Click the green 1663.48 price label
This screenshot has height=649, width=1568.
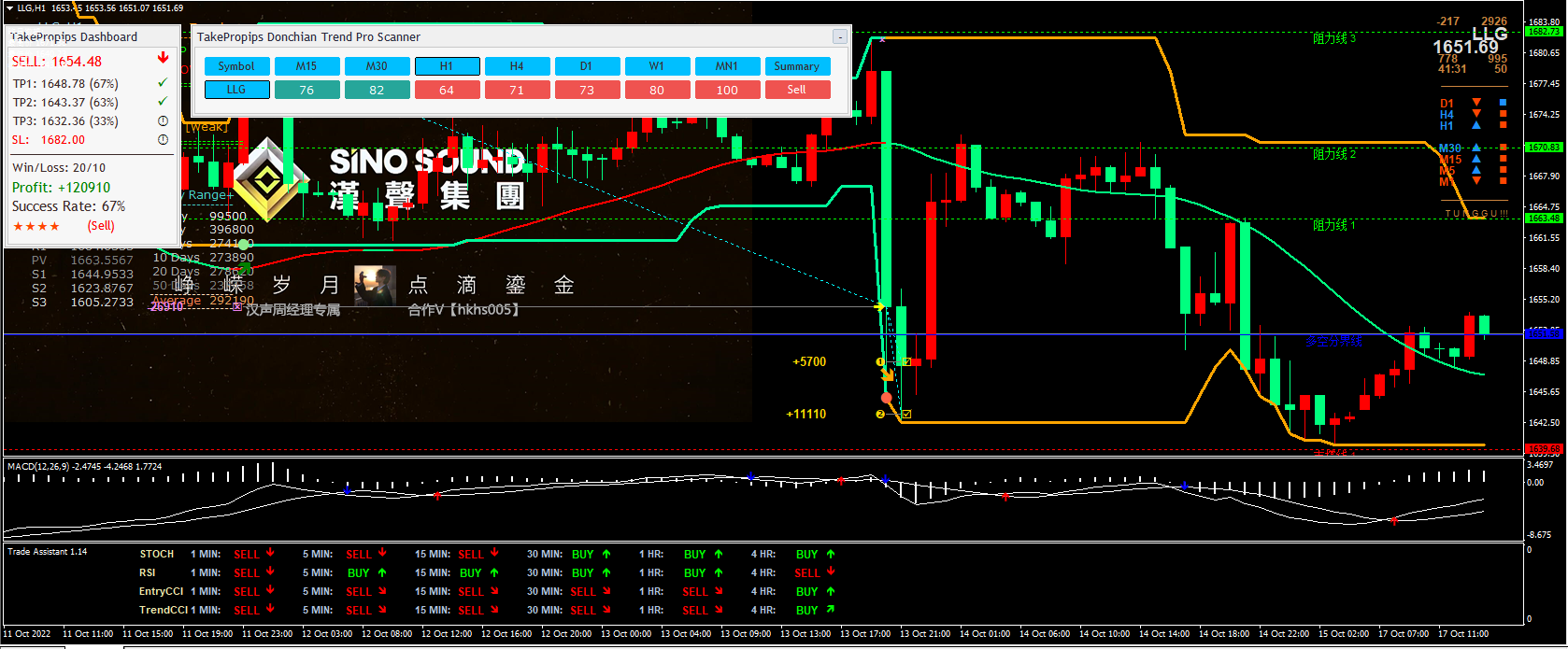tap(1544, 218)
